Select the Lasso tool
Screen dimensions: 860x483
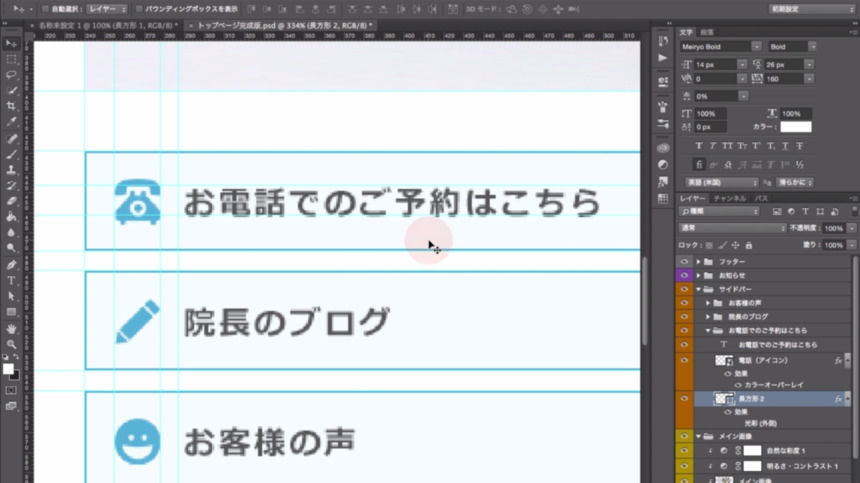click(x=11, y=75)
